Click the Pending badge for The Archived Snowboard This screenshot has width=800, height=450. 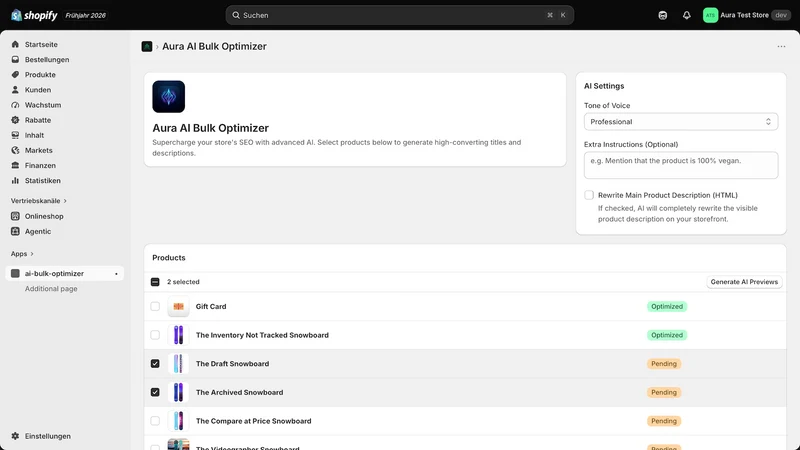[x=664, y=392]
